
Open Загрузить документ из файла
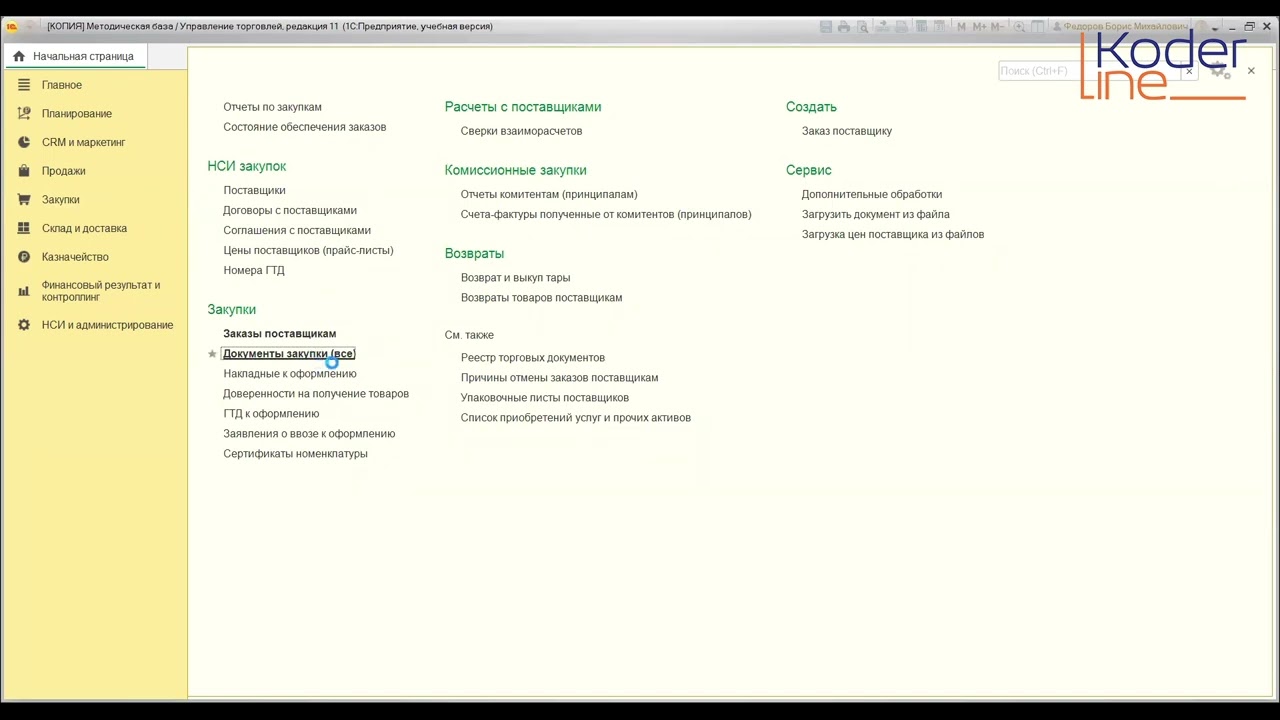tap(876, 214)
